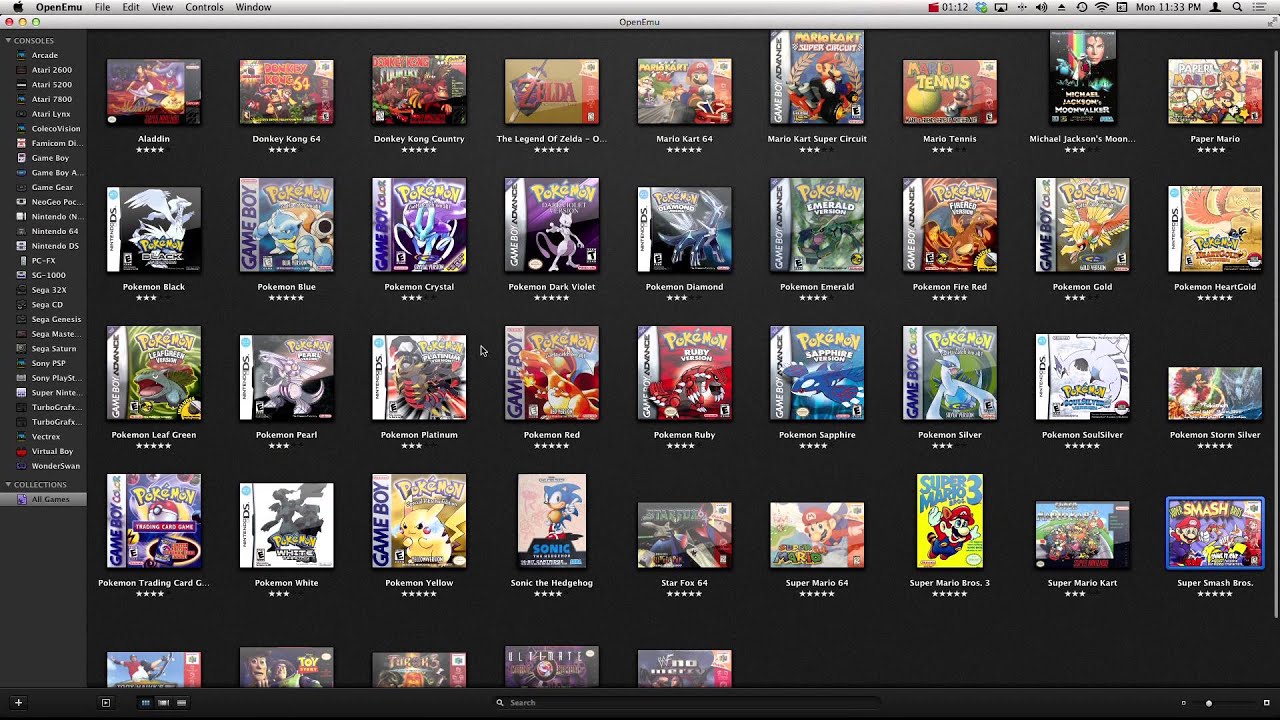Open the Apple menu
The height and width of the screenshot is (720, 1280).
pyautogui.click(x=17, y=7)
